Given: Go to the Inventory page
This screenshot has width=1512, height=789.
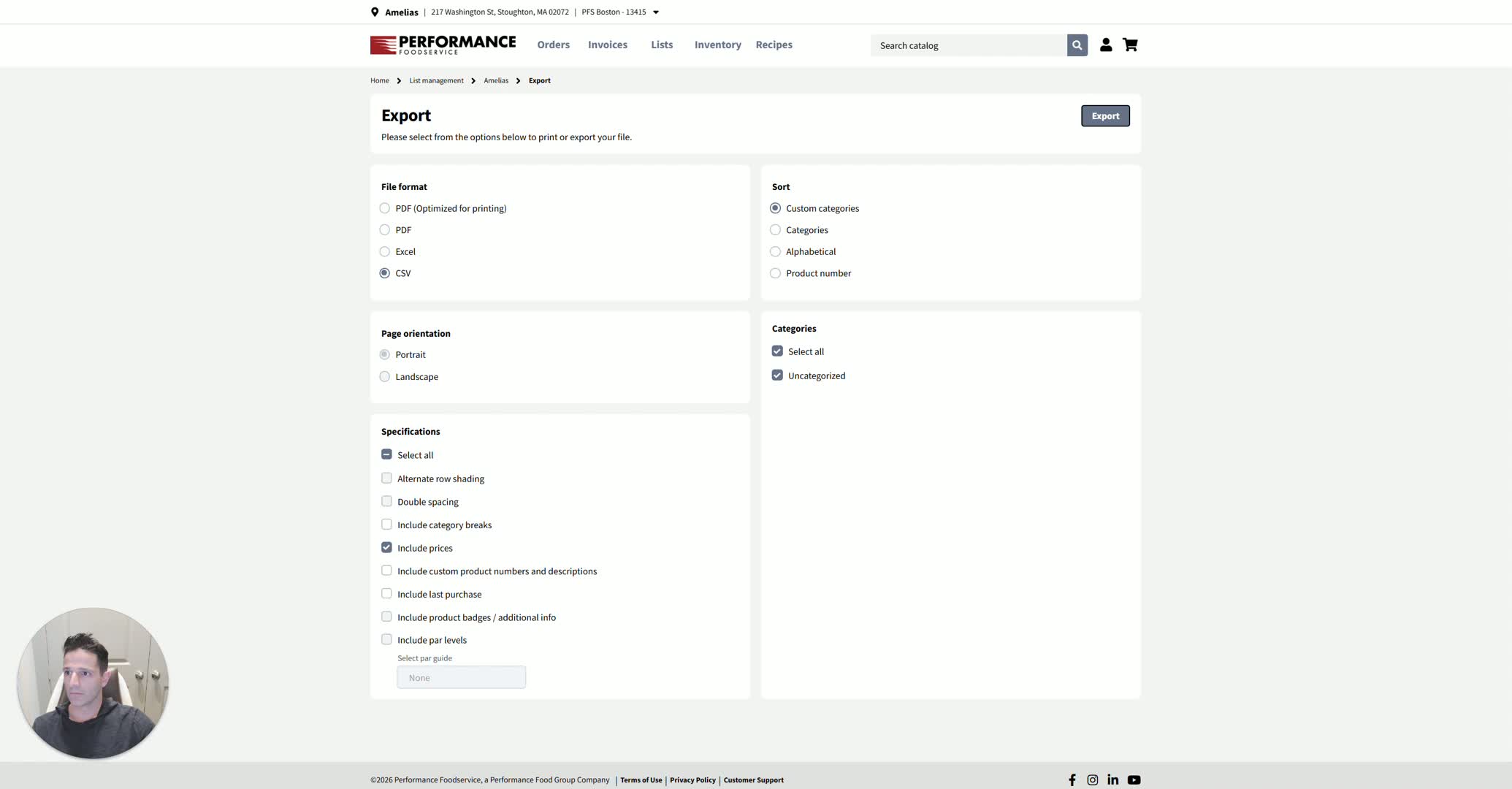Looking at the screenshot, I should coord(717,45).
